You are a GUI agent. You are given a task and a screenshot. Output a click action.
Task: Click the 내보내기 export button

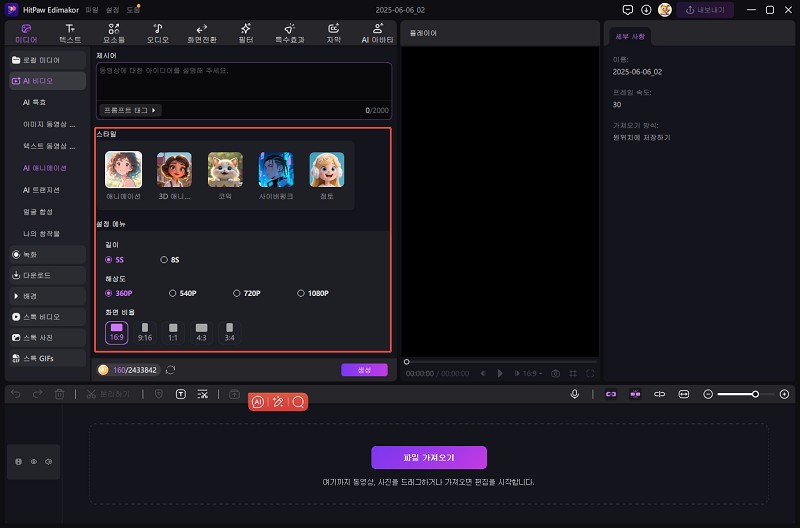click(706, 9)
